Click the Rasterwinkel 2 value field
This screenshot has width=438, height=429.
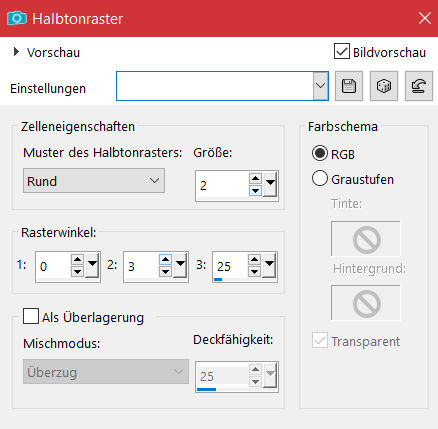coord(142,266)
